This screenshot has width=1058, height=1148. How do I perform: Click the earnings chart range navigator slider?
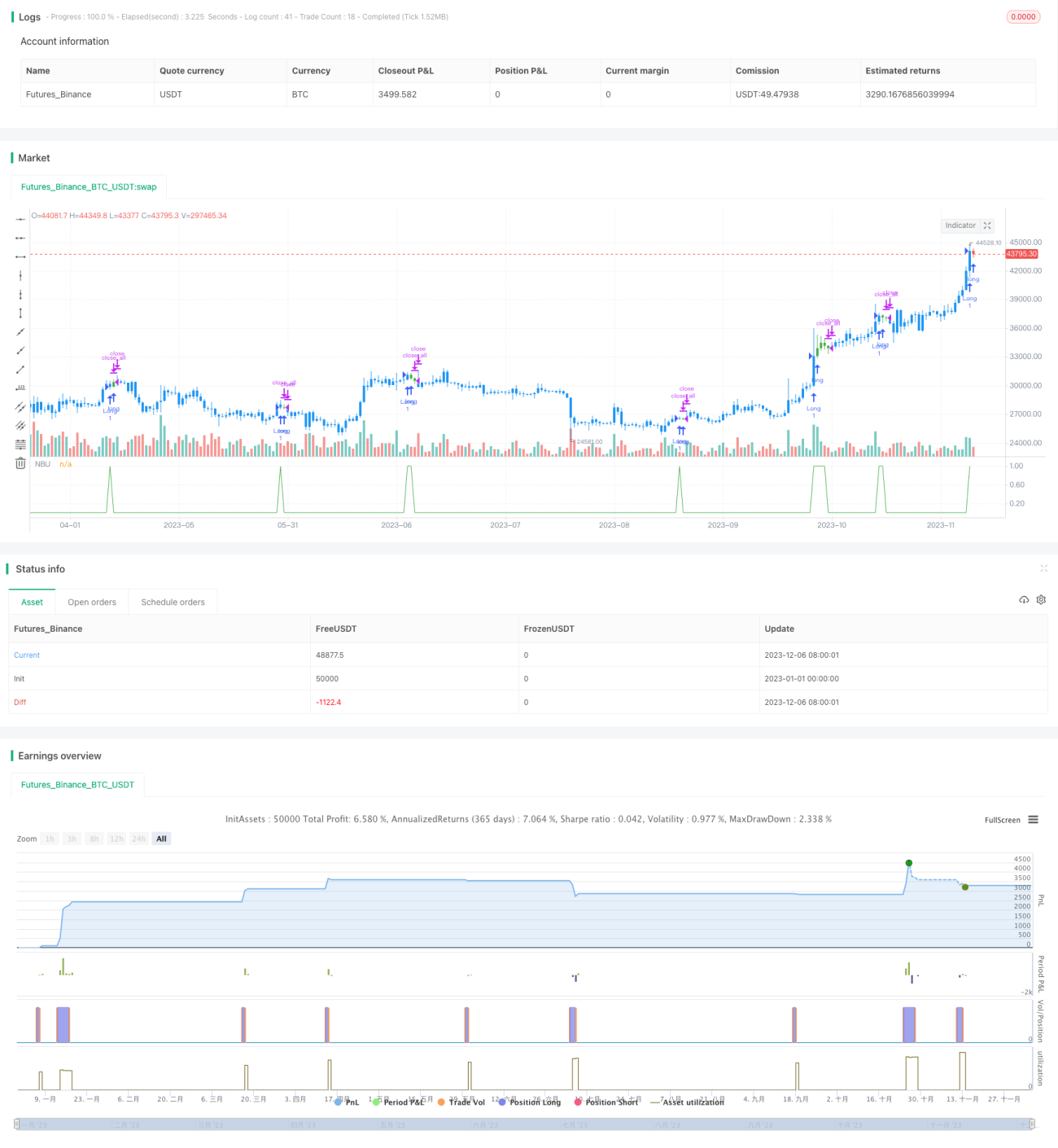(x=525, y=1124)
